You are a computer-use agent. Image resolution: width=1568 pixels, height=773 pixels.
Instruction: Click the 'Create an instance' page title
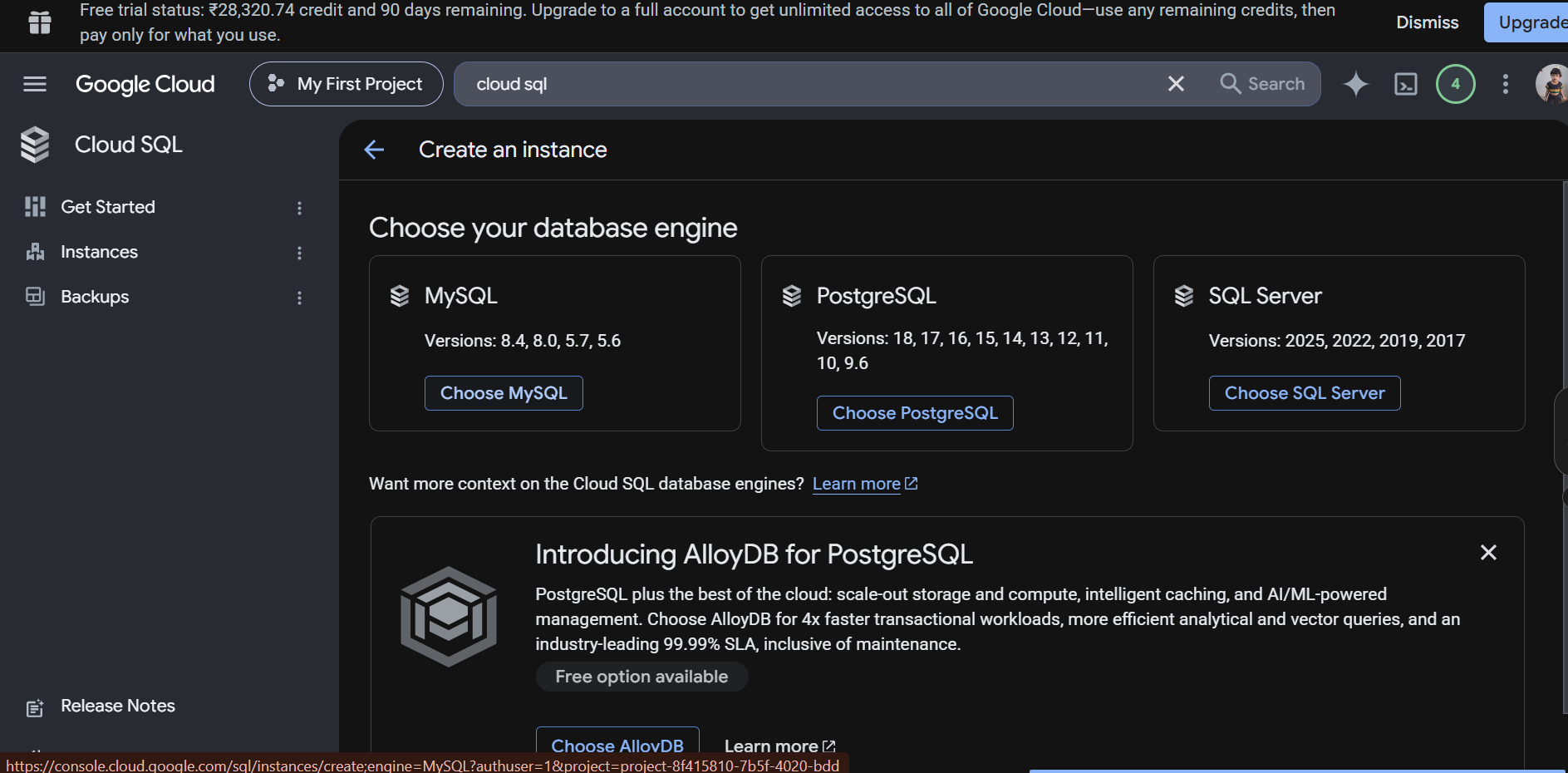click(x=513, y=150)
